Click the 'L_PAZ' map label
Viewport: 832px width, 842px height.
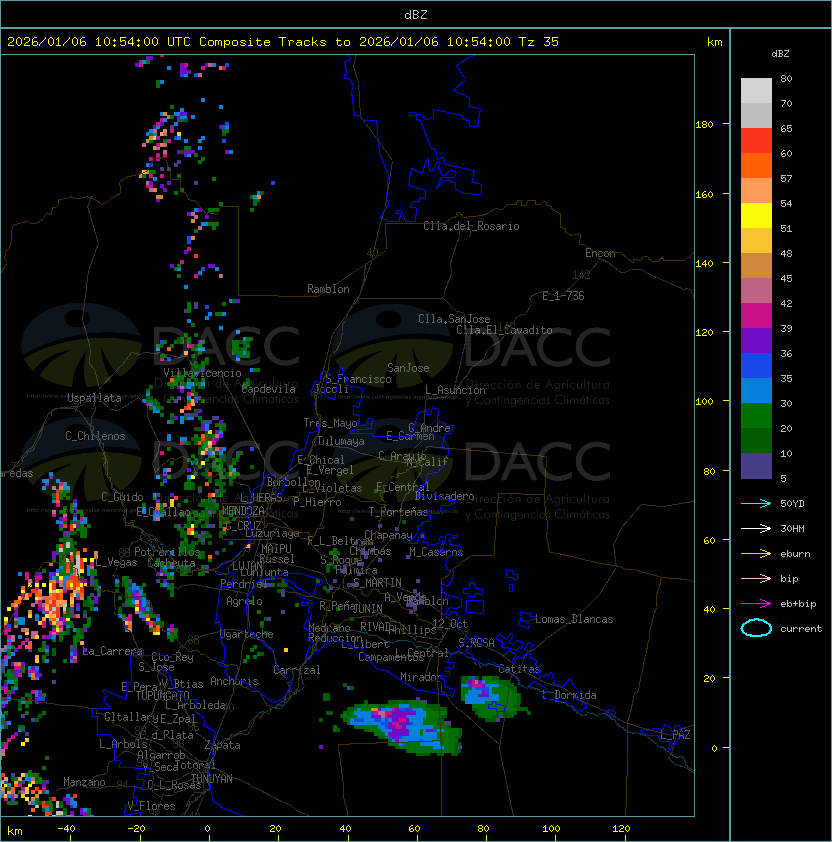tap(675, 735)
